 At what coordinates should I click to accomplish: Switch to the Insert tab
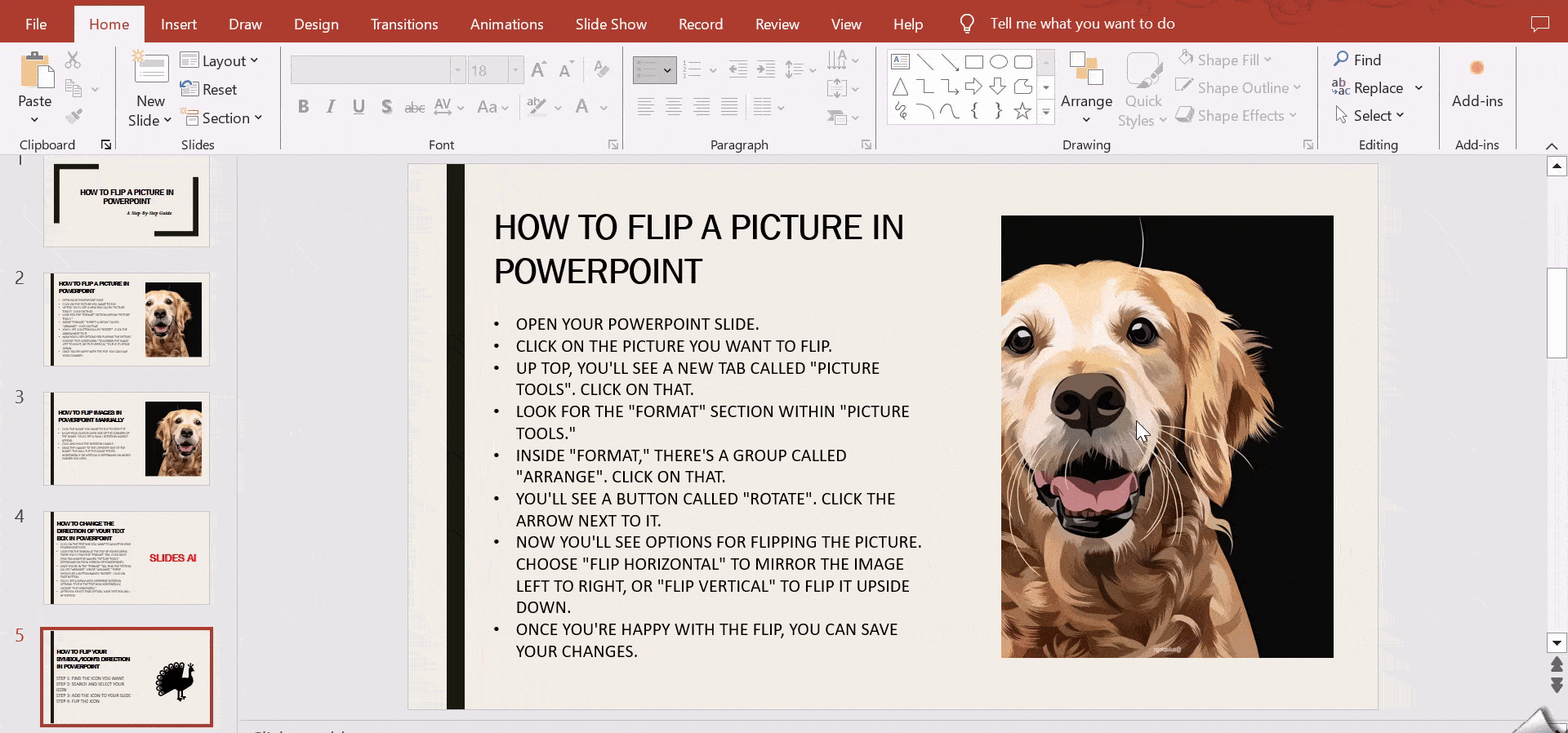[178, 24]
